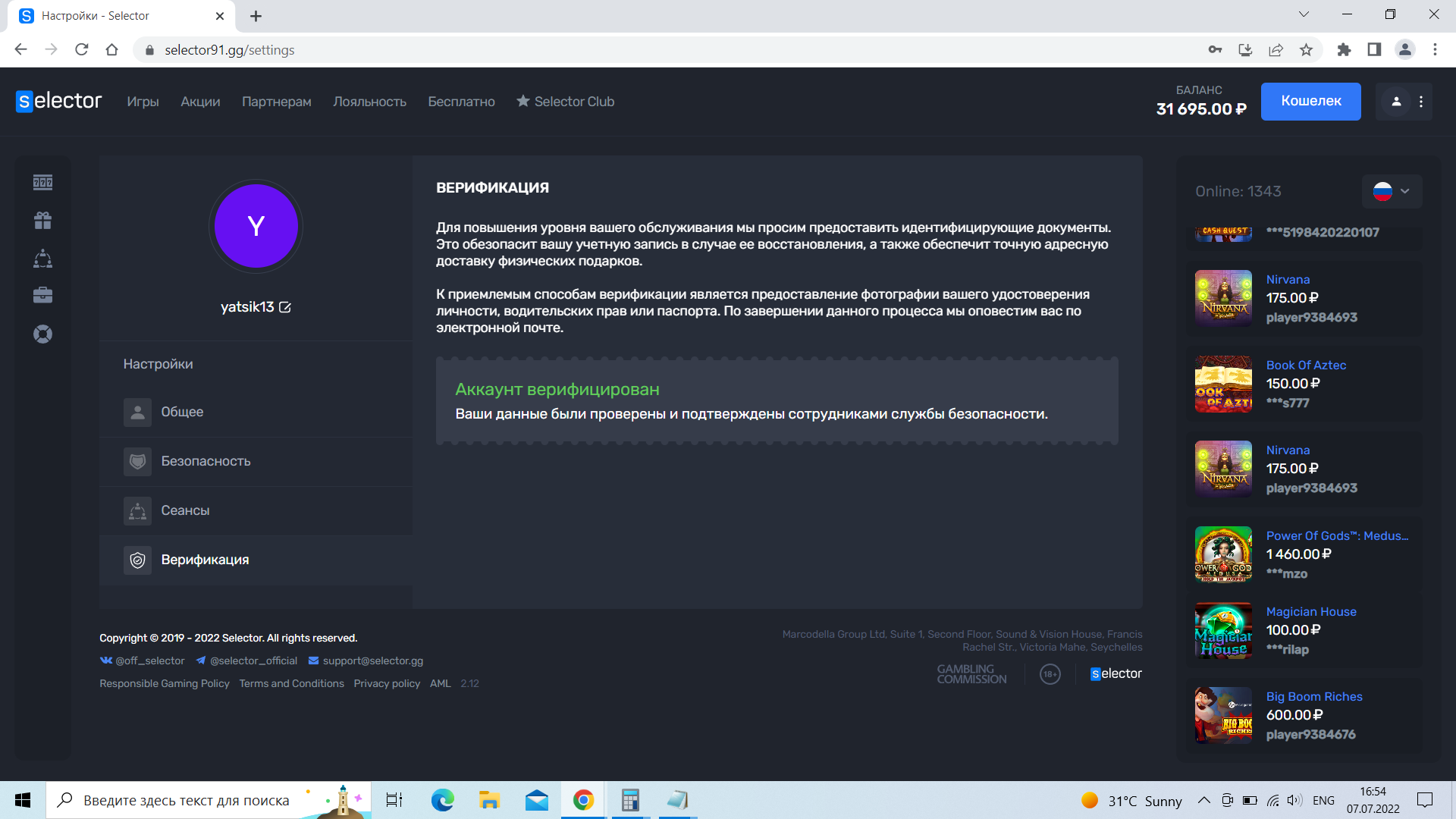This screenshot has width=1456, height=819.
Task: Click the Book Of Aztec game thumbnail
Action: click(x=1223, y=384)
